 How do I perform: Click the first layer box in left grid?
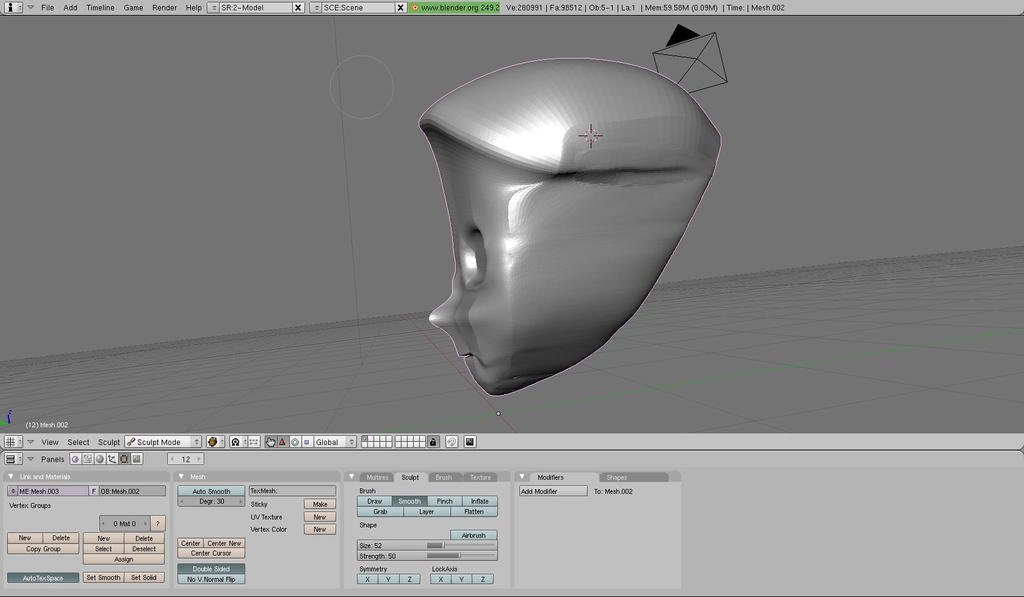click(365, 440)
